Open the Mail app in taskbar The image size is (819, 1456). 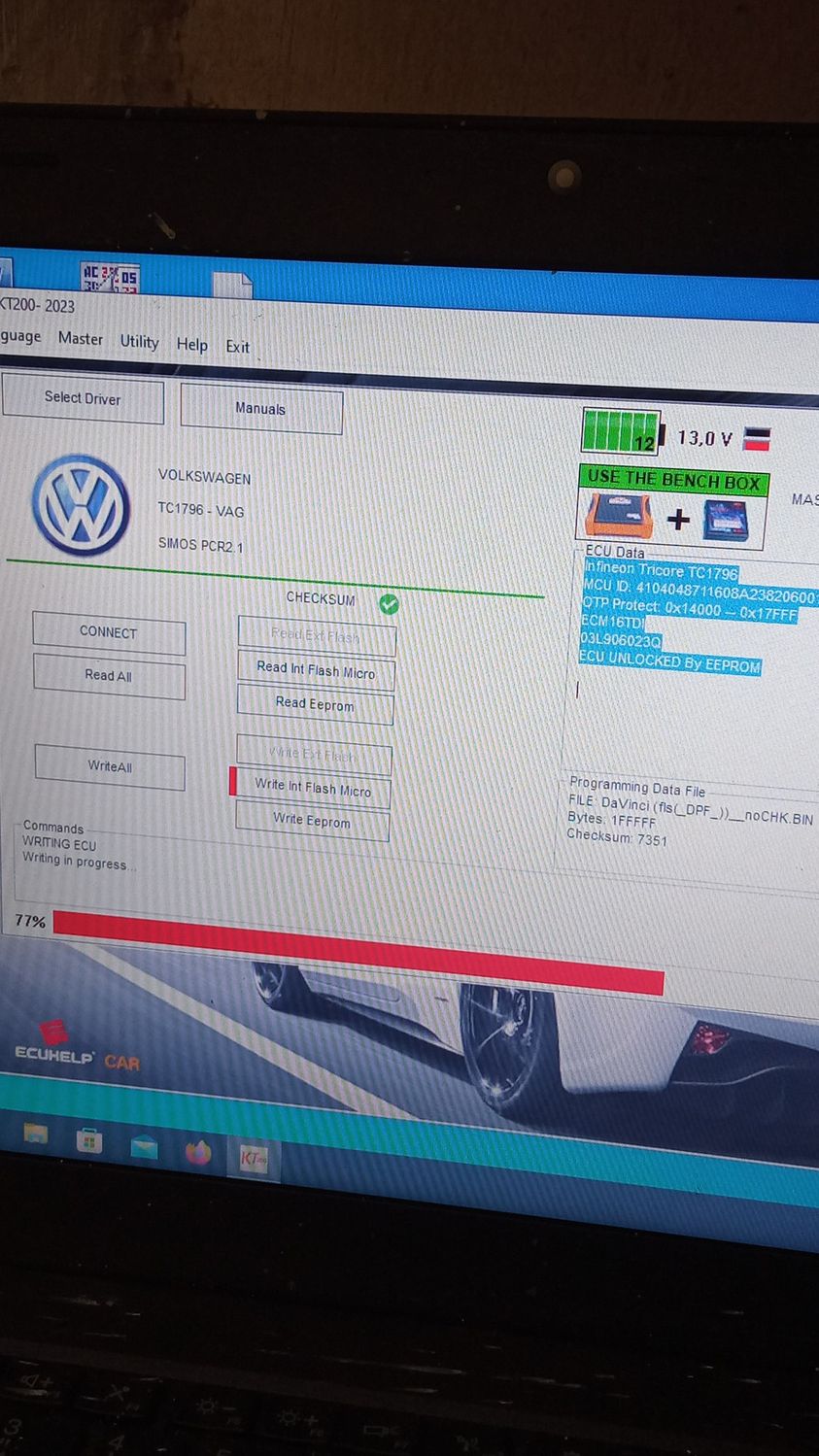click(x=145, y=1146)
